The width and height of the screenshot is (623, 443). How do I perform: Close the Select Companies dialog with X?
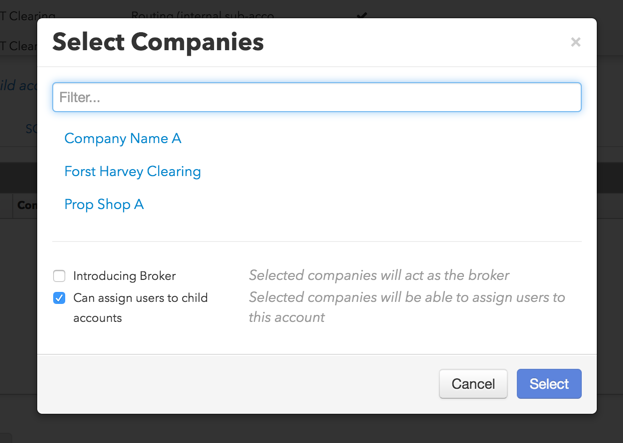575,42
